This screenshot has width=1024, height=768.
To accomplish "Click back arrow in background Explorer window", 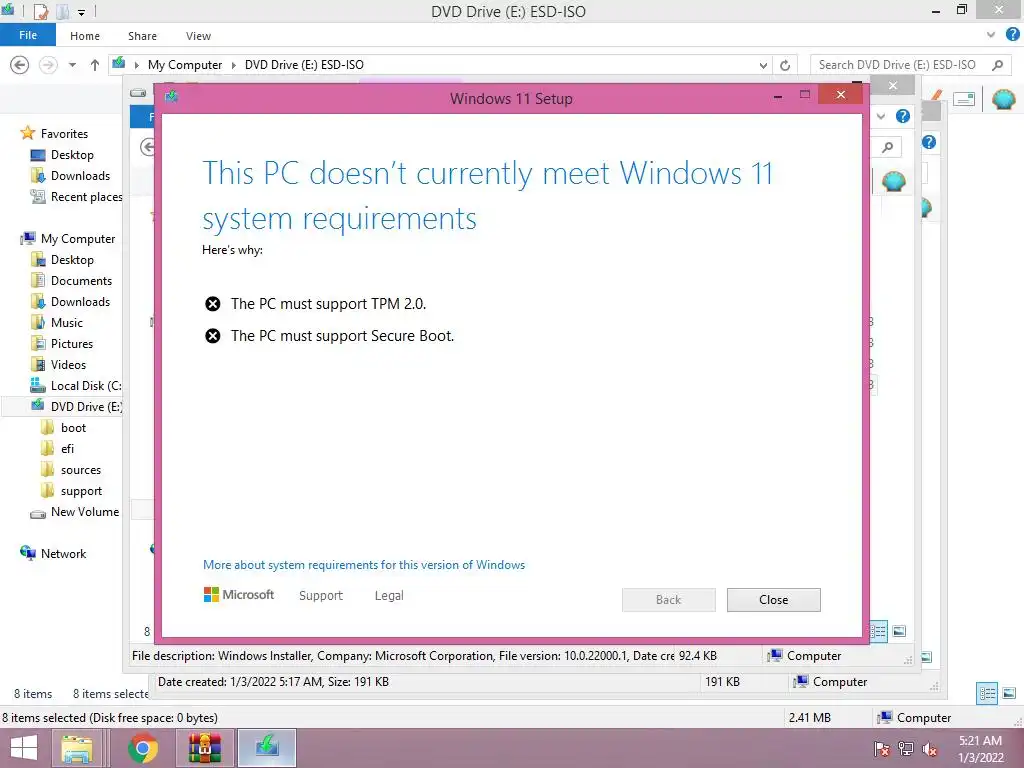I will coord(148,147).
